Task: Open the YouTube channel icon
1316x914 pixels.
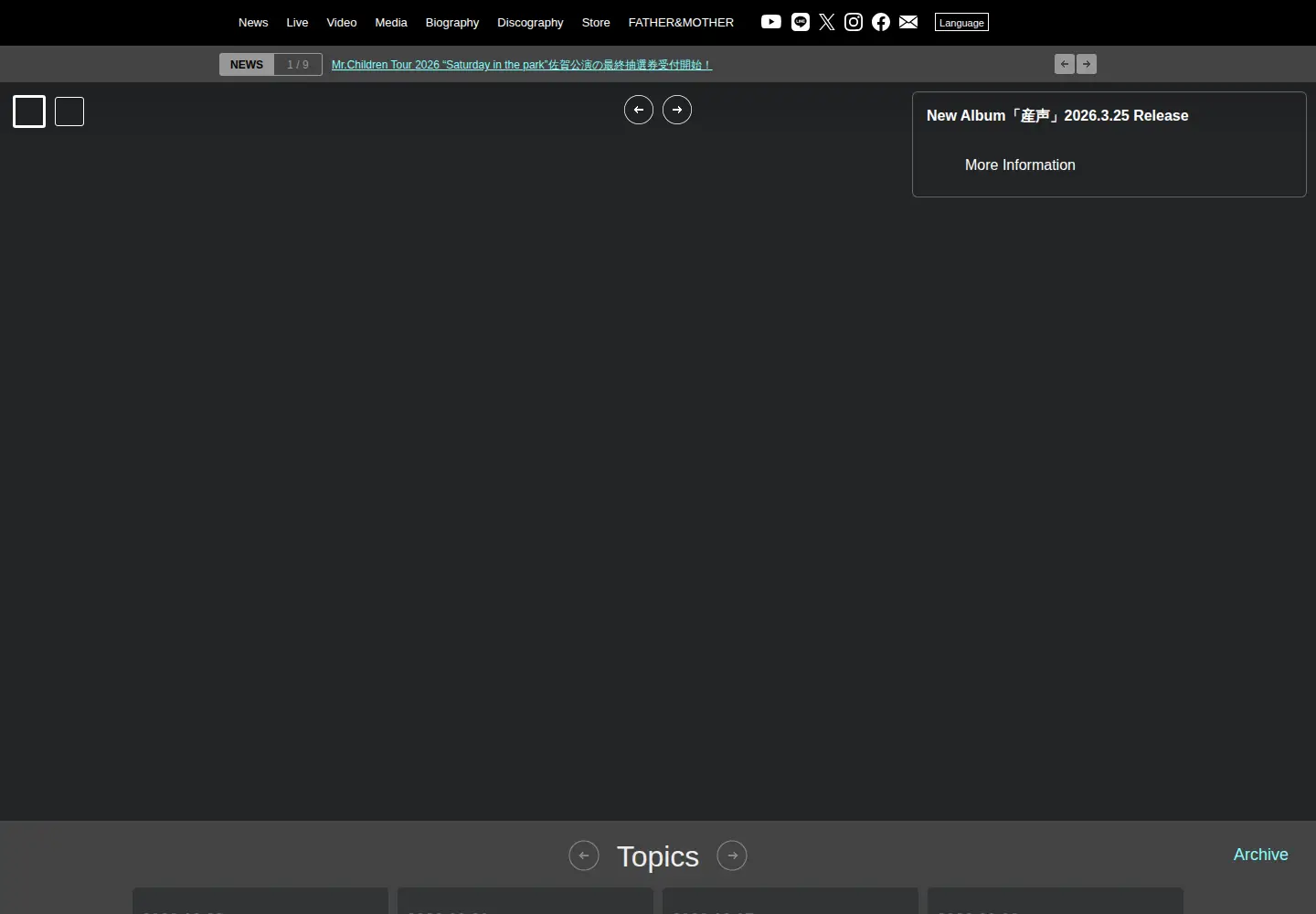Action: coord(771,22)
